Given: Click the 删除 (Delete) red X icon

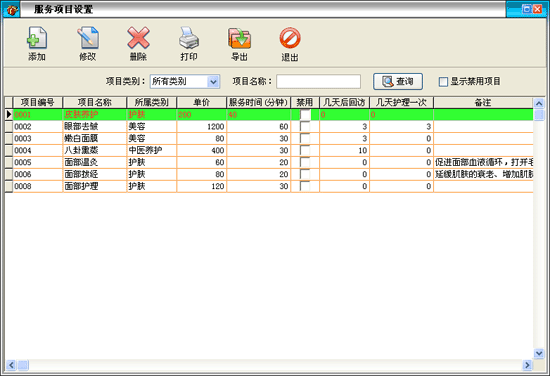Looking at the screenshot, I should click(x=138, y=38).
